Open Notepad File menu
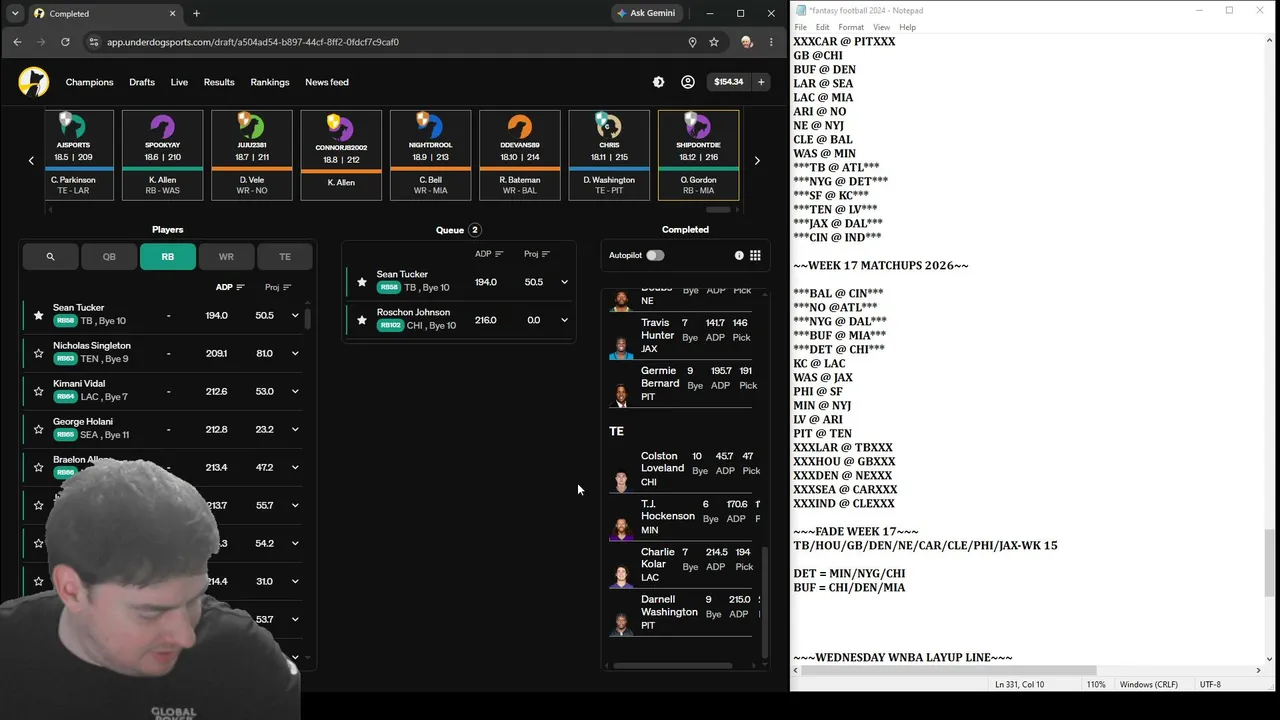The width and height of the screenshot is (1280, 720). point(801,27)
